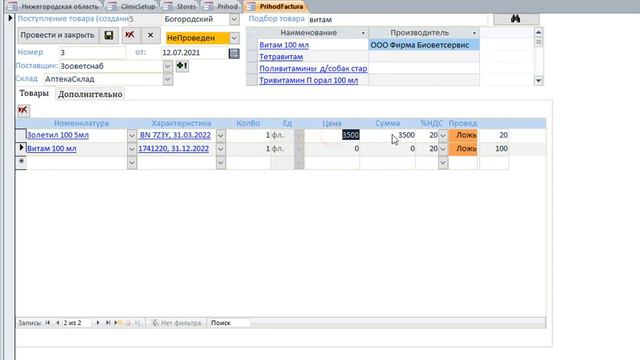640x360 pixels.
Task: Click the Поиск box in navigation bar
Action: [229, 323]
